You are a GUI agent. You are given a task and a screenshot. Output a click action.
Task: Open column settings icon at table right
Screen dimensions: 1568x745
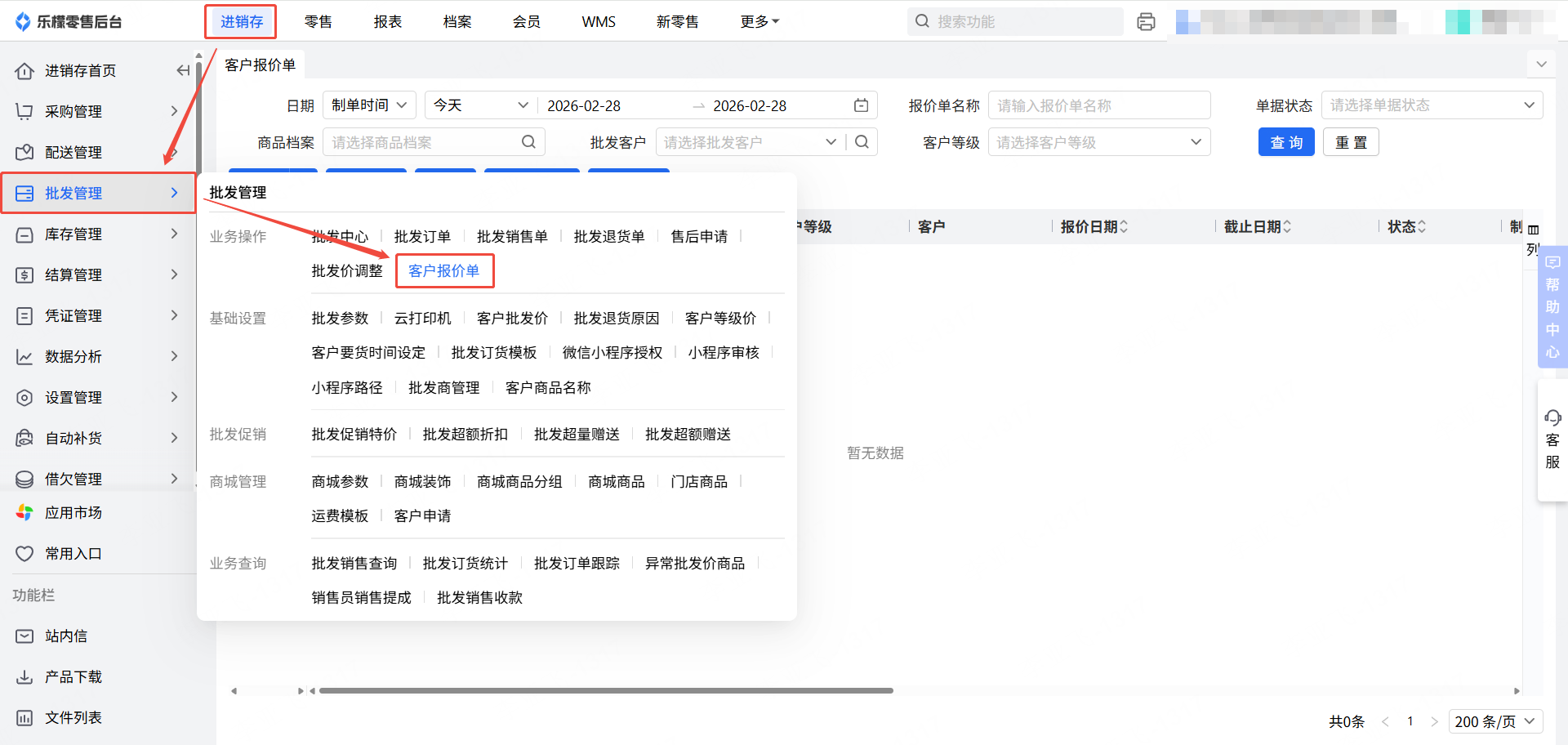(1533, 230)
